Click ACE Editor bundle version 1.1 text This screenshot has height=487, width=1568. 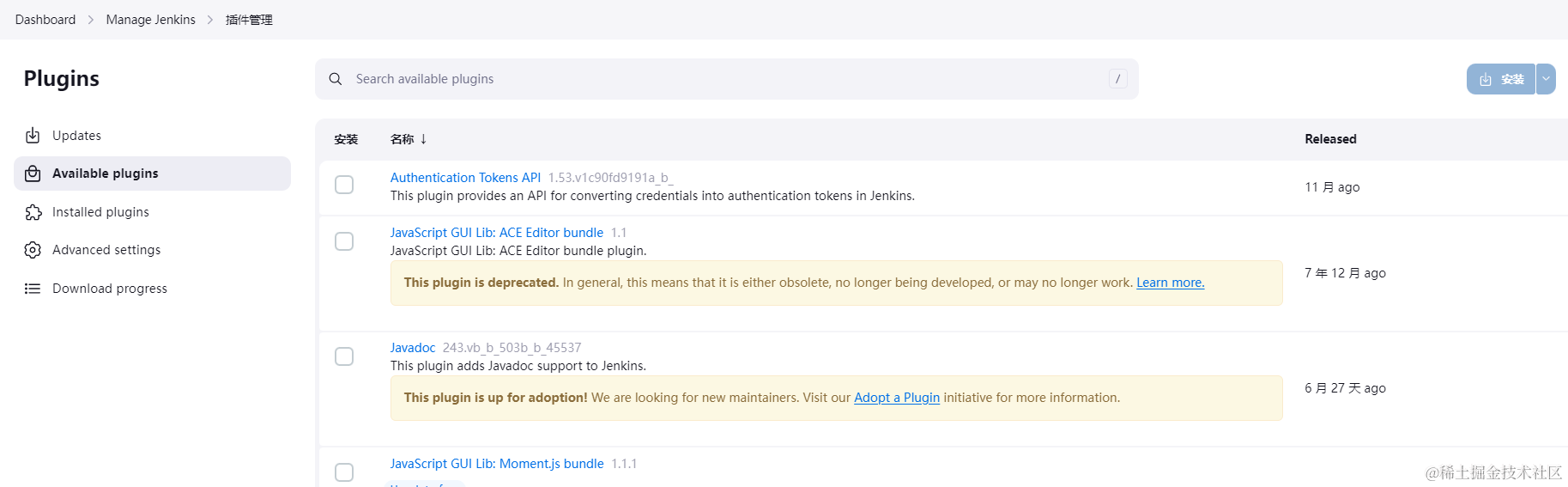[619, 233]
